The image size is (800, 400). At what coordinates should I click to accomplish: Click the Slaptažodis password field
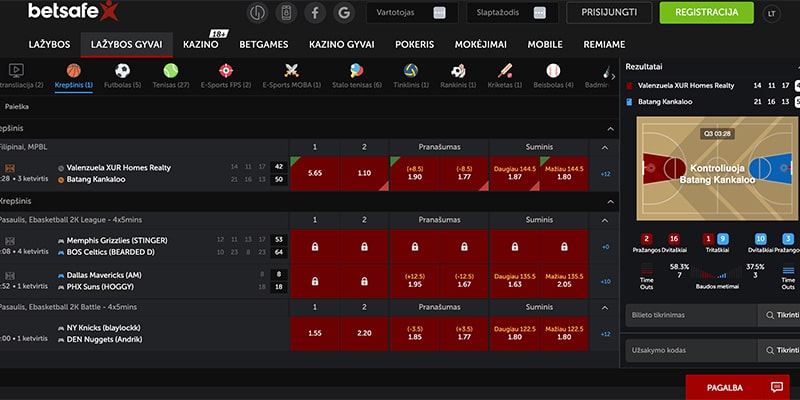point(513,13)
